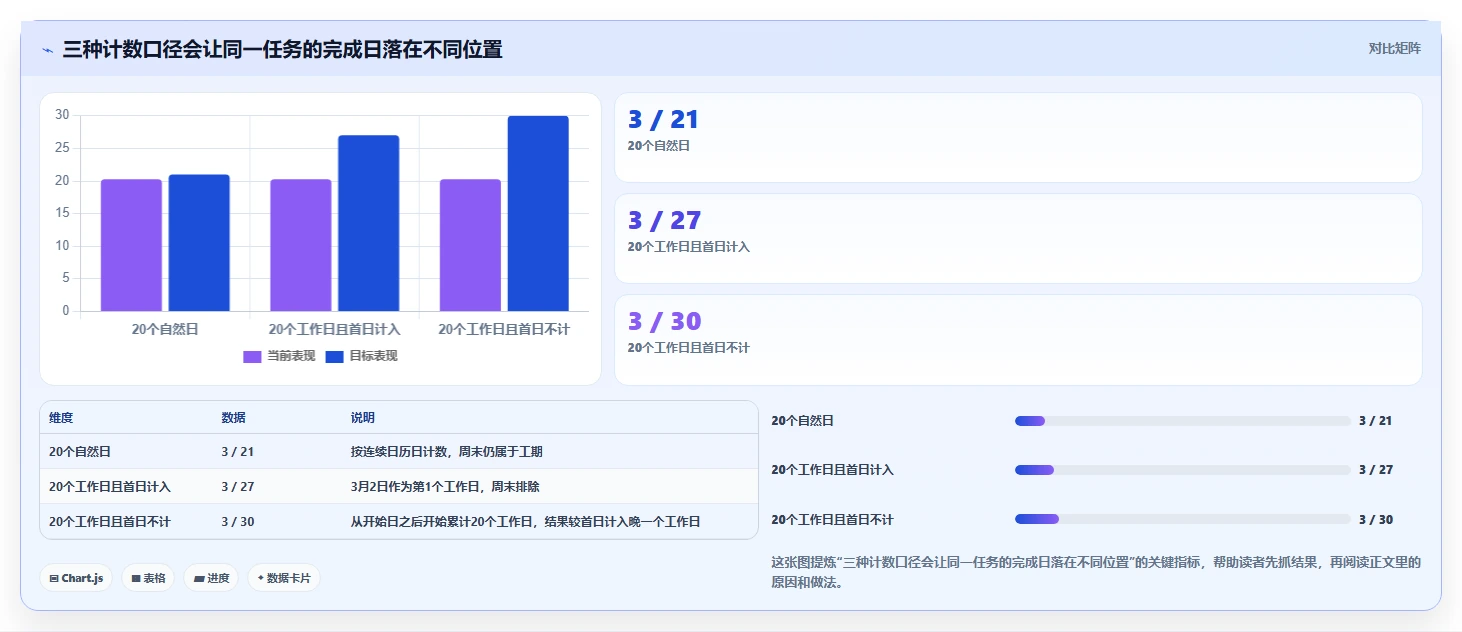This screenshot has width=1462, height=632.
Task: Click the 数据 column header
Action: (x=233, y=418)
